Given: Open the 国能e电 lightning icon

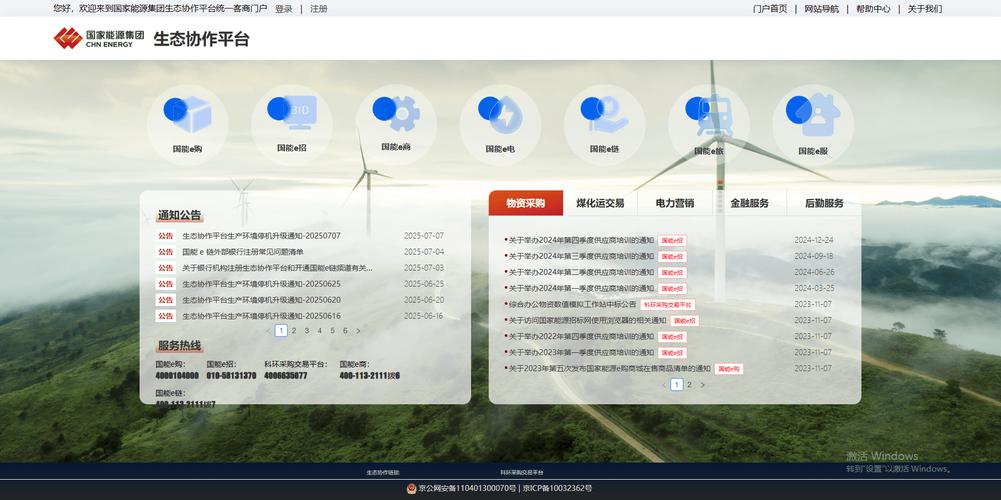Looking at the screenshot, I should click(500, 114).
